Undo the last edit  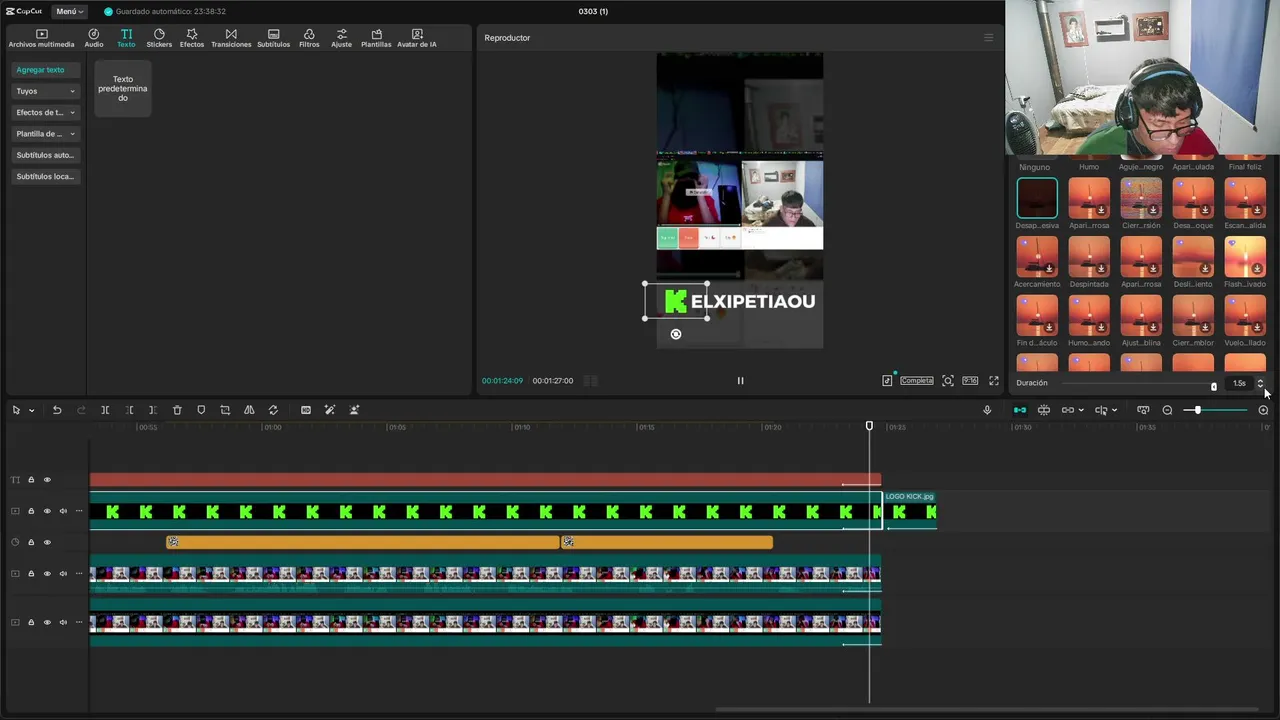(57, 410)
